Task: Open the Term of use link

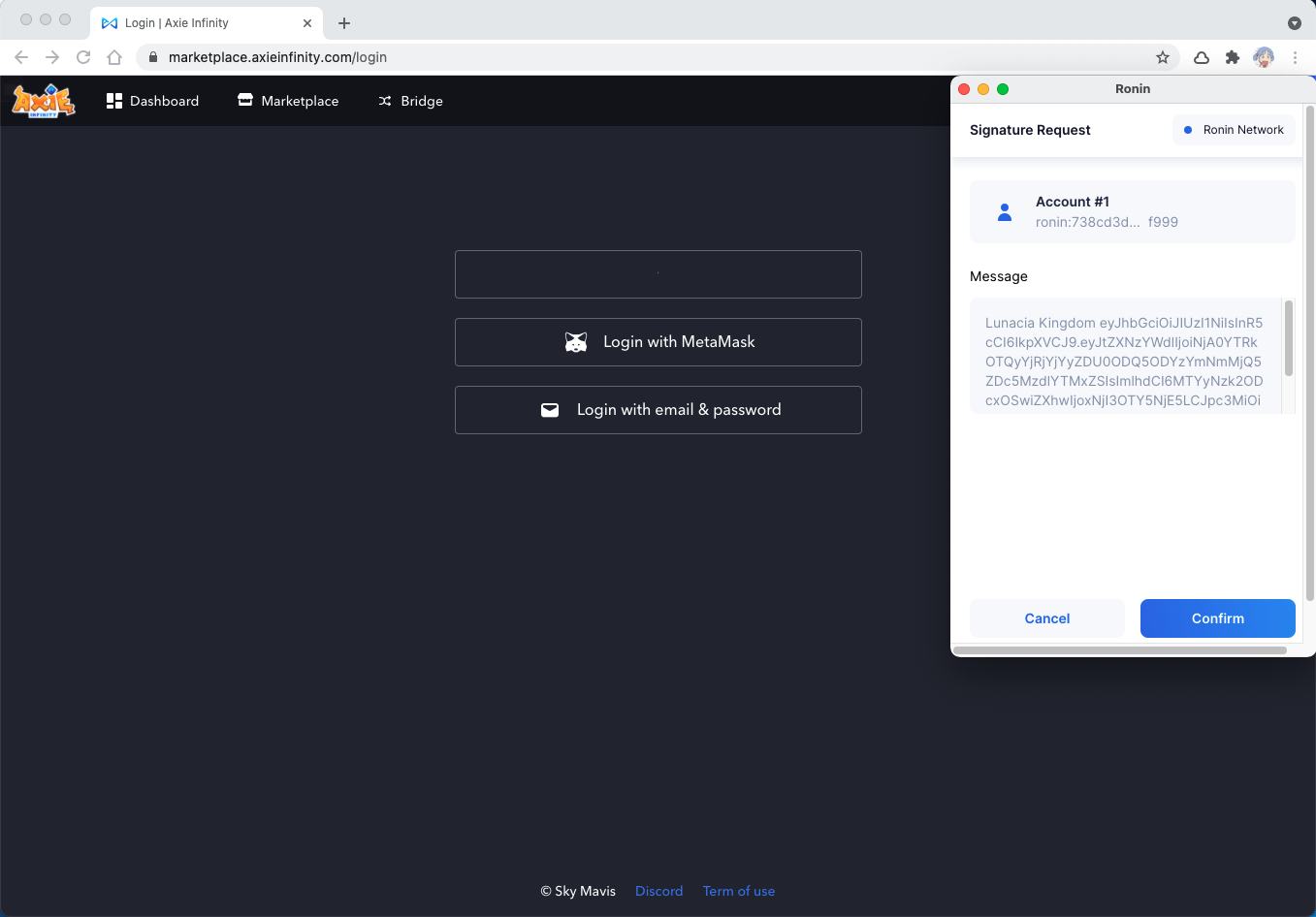Action: pyautogui.click(x=739, y=891)
